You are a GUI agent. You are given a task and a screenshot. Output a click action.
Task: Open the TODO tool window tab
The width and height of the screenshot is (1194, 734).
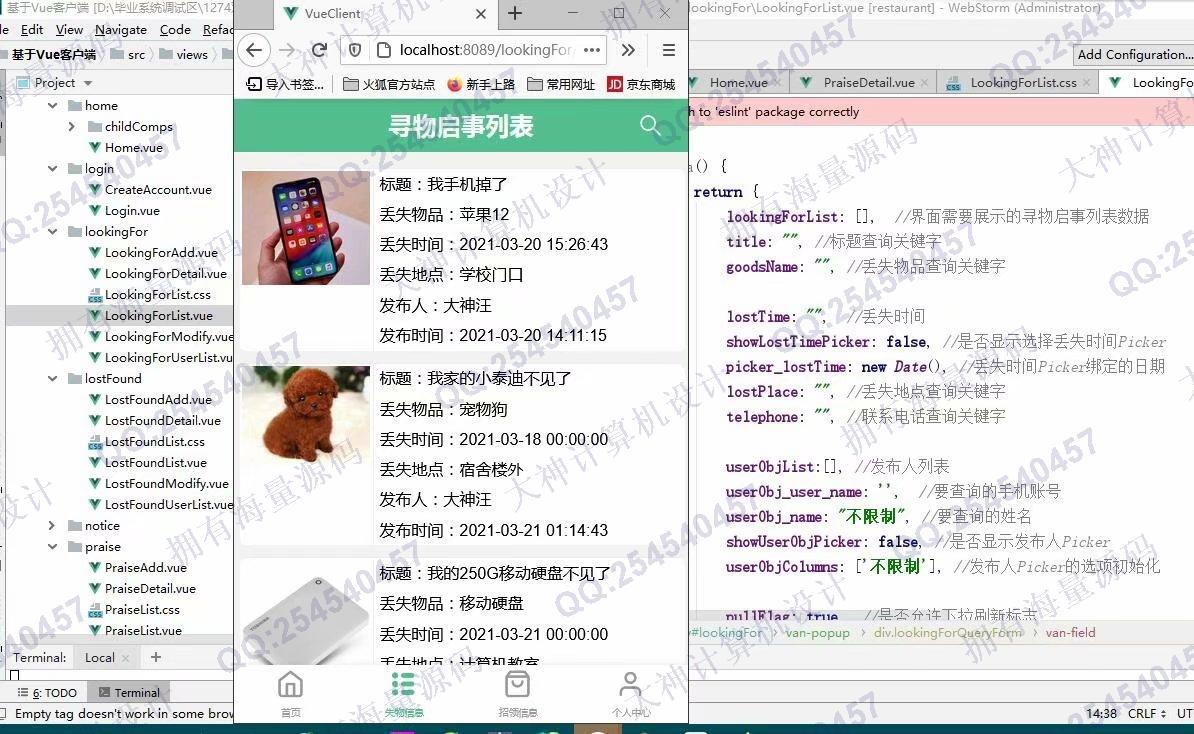[x=47, y=693]
